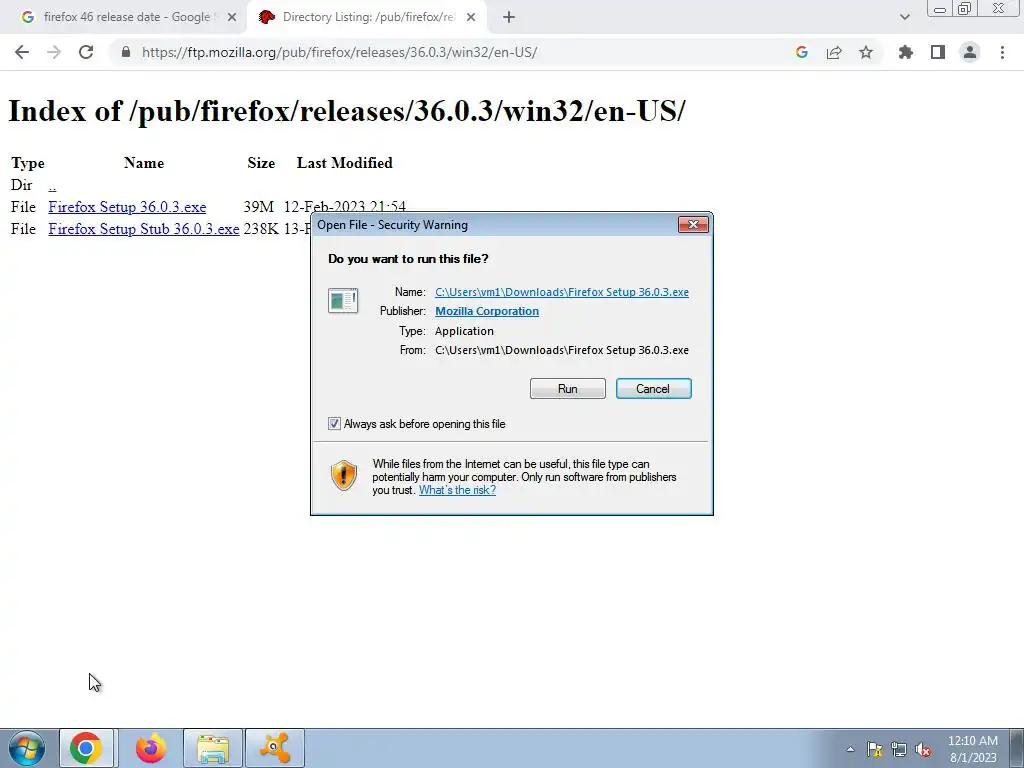
Task: Open the Chrome three-dot menu
Action: pos(1002,52)
